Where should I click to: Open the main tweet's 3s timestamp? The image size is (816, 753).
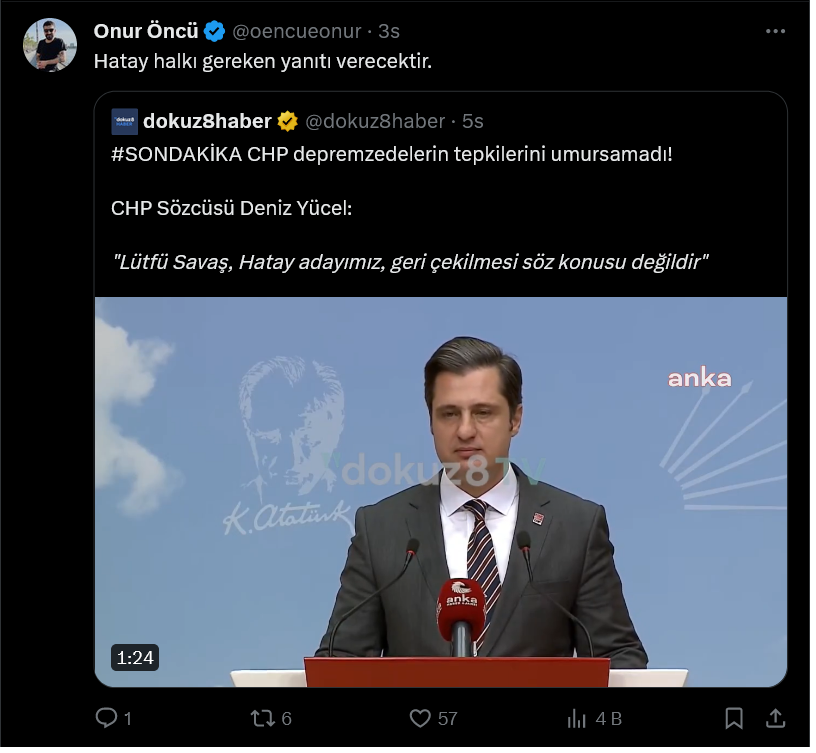(x=391, y=32)
